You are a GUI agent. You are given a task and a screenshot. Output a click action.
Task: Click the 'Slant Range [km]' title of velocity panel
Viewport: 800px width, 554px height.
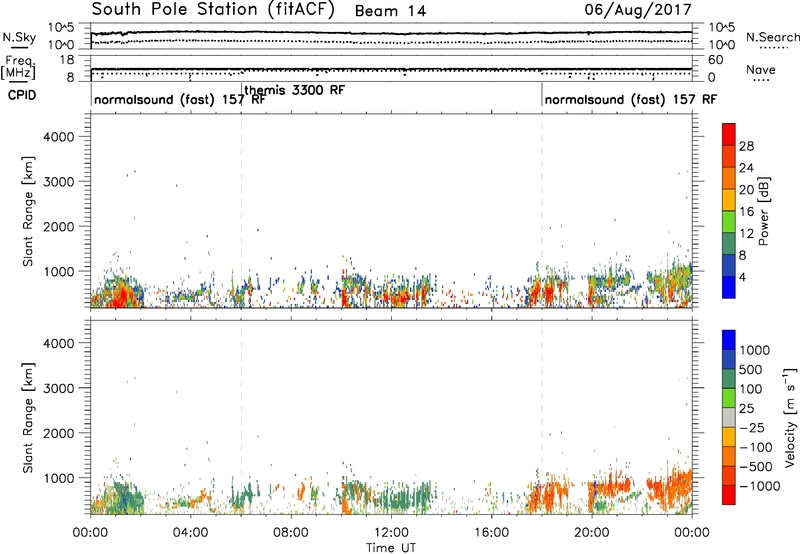click(x=28, y=418)
